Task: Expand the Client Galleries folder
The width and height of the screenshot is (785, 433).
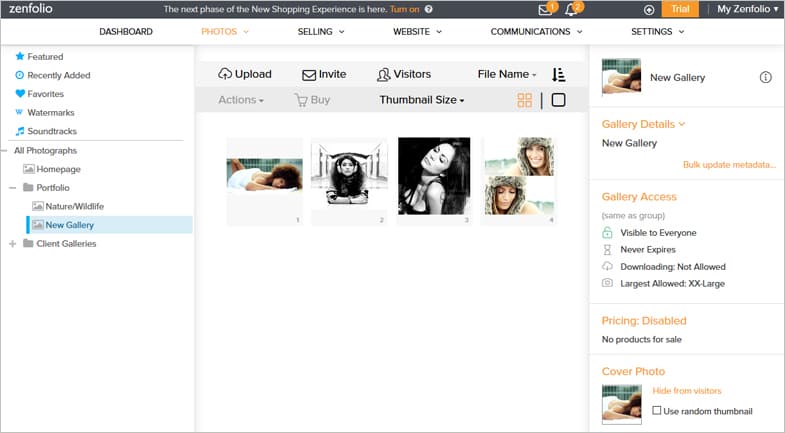Action: 13,244
